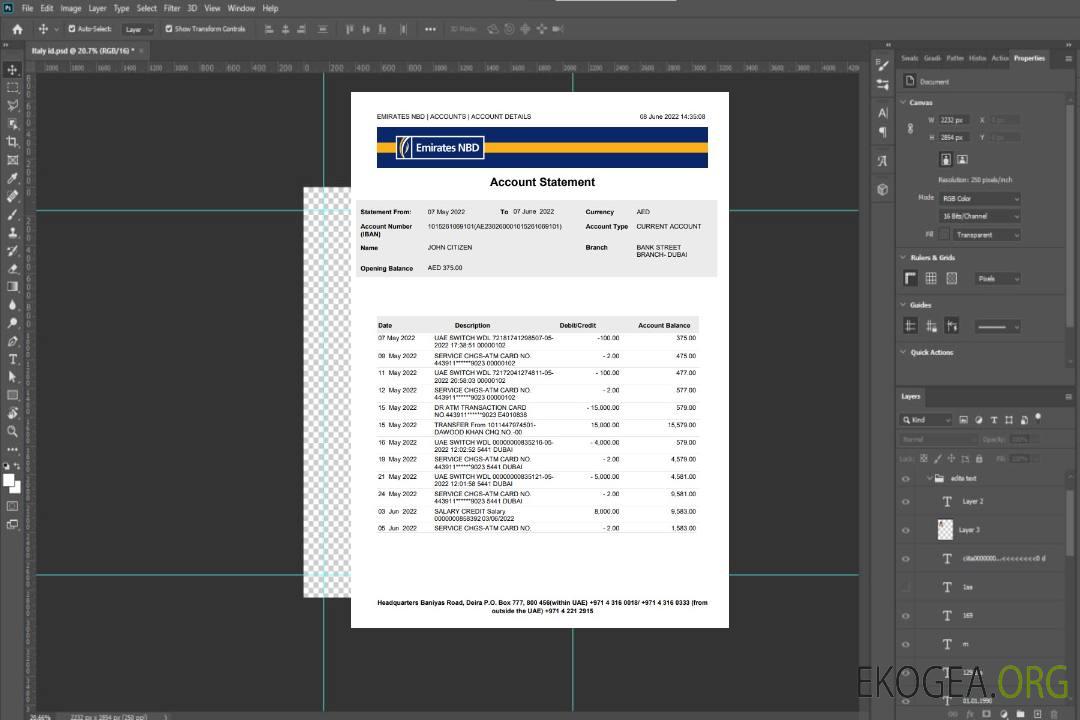Open the Auto-Select Layer dropdown
The height and width of the screenshot is (720, 1080).
pos(138,29)
